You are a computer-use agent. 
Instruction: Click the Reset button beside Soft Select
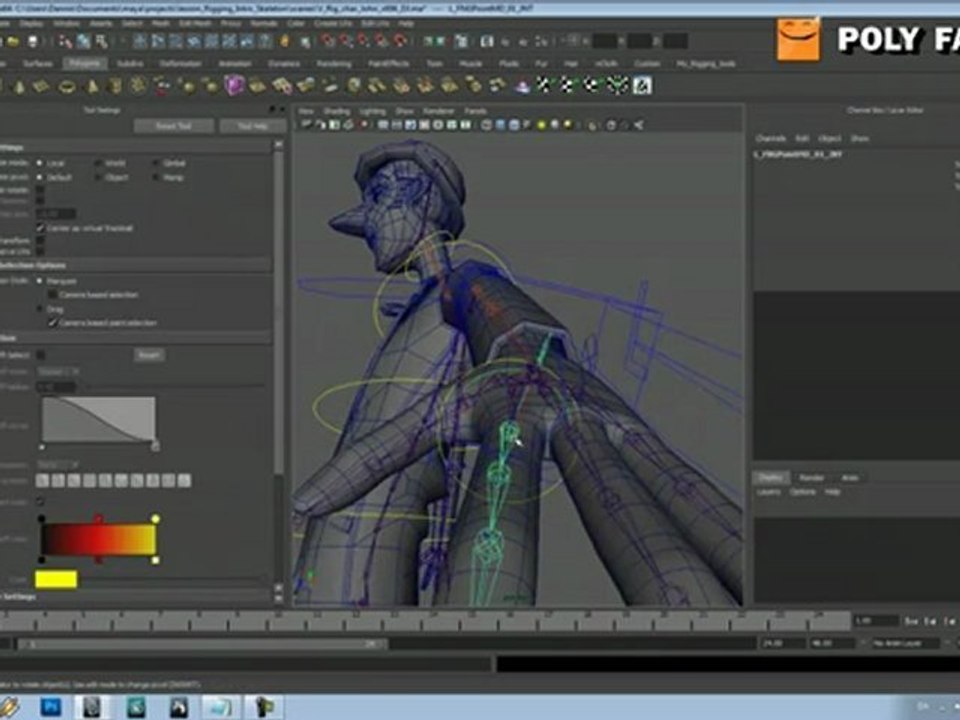pyautogui.click(x=149, y=354)
